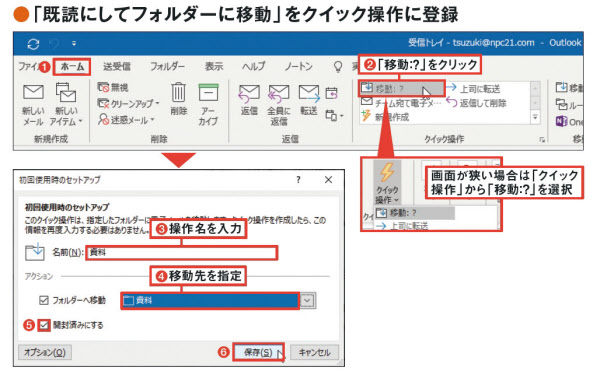Select the ホーム ribbon tab
Viewport: 600px width, 379px height.
72,67
